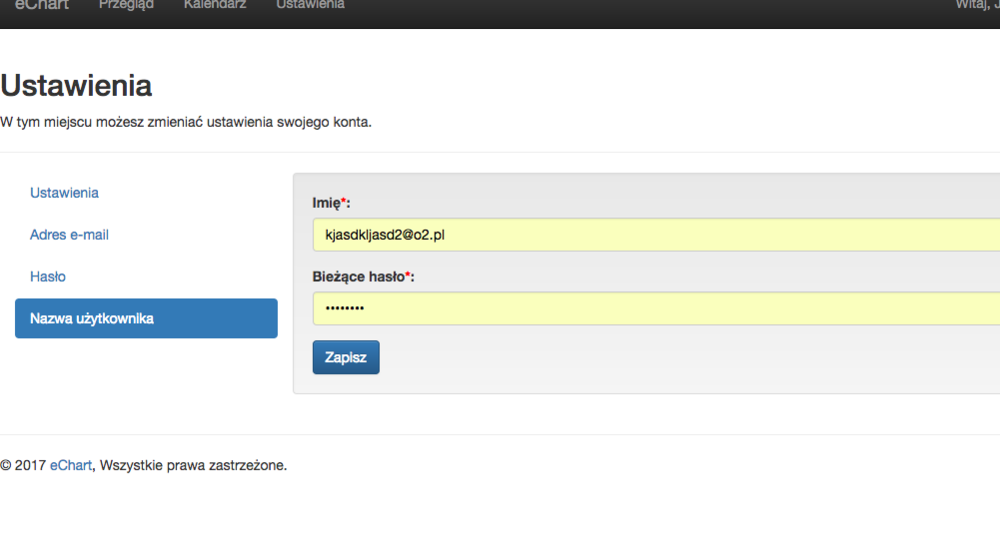
Task: Click the Bieżące hasło field label
Action: coord(358,277)
